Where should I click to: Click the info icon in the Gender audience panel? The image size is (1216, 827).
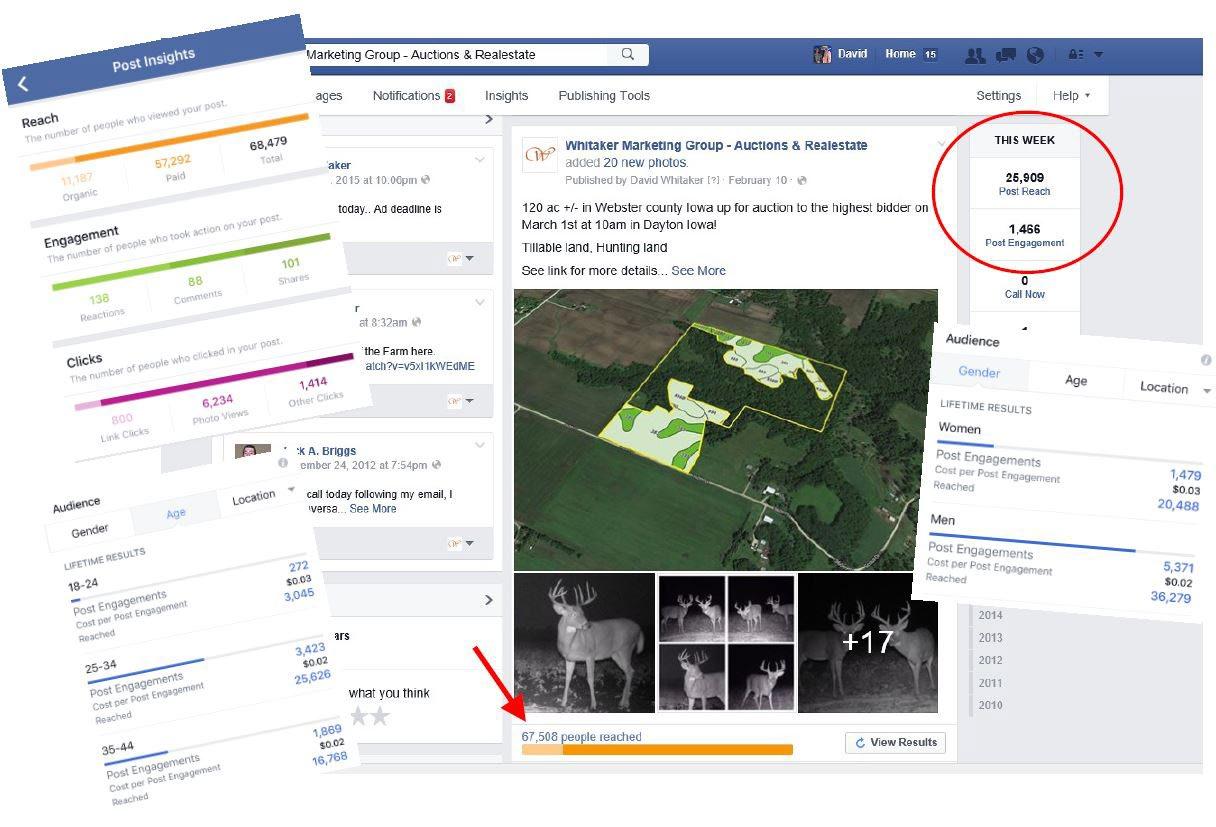1206,360
